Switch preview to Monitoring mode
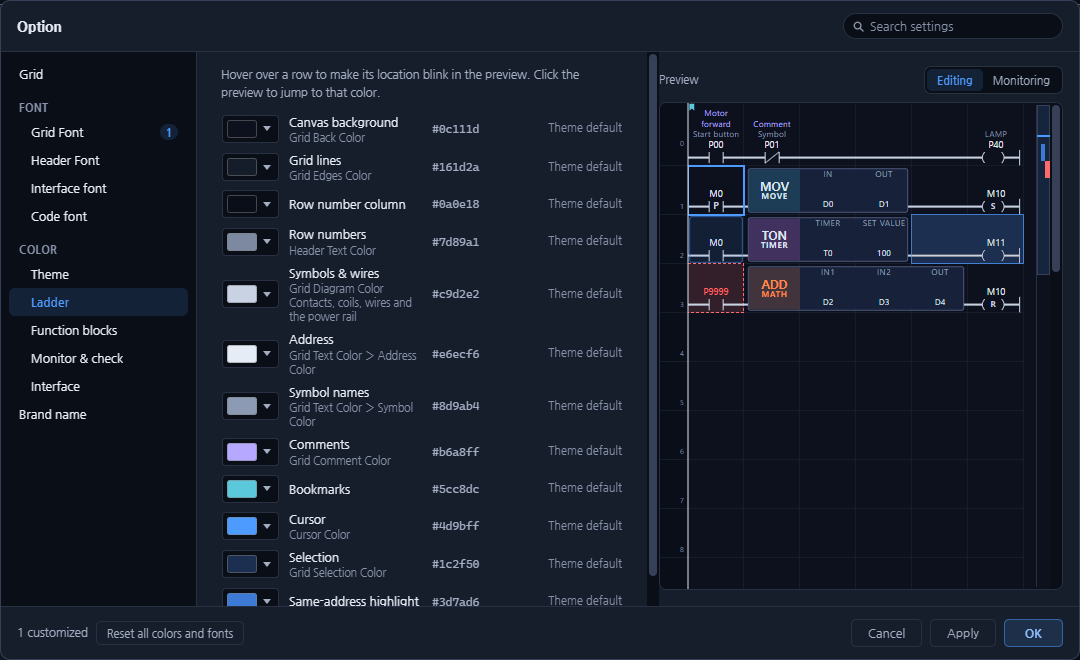This screenshot has height=660, width=1080. click(x=1021, y=81)
